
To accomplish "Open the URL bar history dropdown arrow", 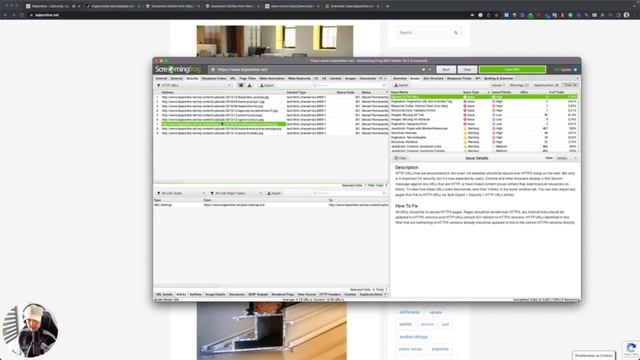I will click(429, 70).
